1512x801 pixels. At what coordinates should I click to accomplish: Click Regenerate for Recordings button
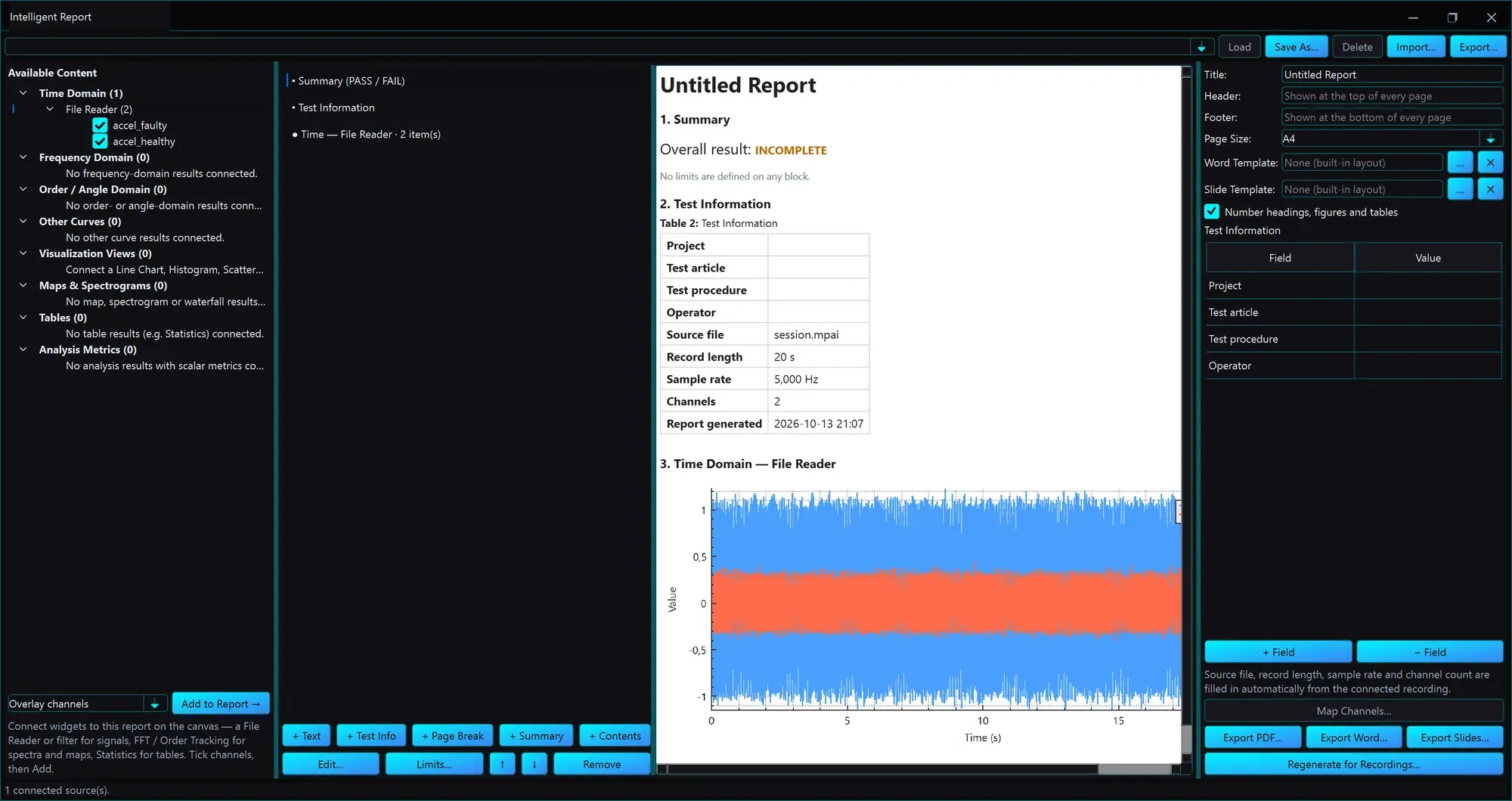(1353, 764)
